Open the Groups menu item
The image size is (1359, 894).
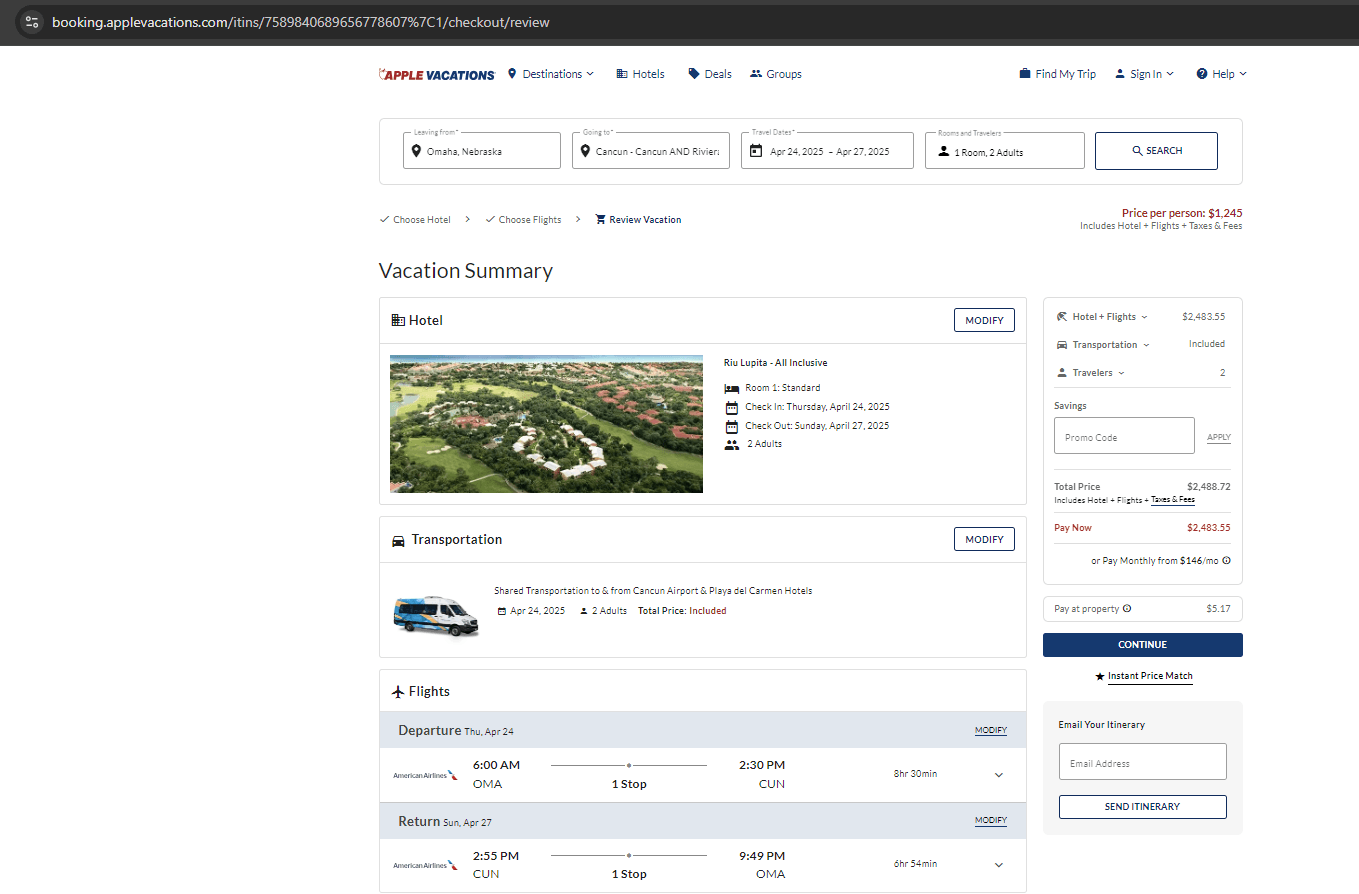(x=776, y=74)
